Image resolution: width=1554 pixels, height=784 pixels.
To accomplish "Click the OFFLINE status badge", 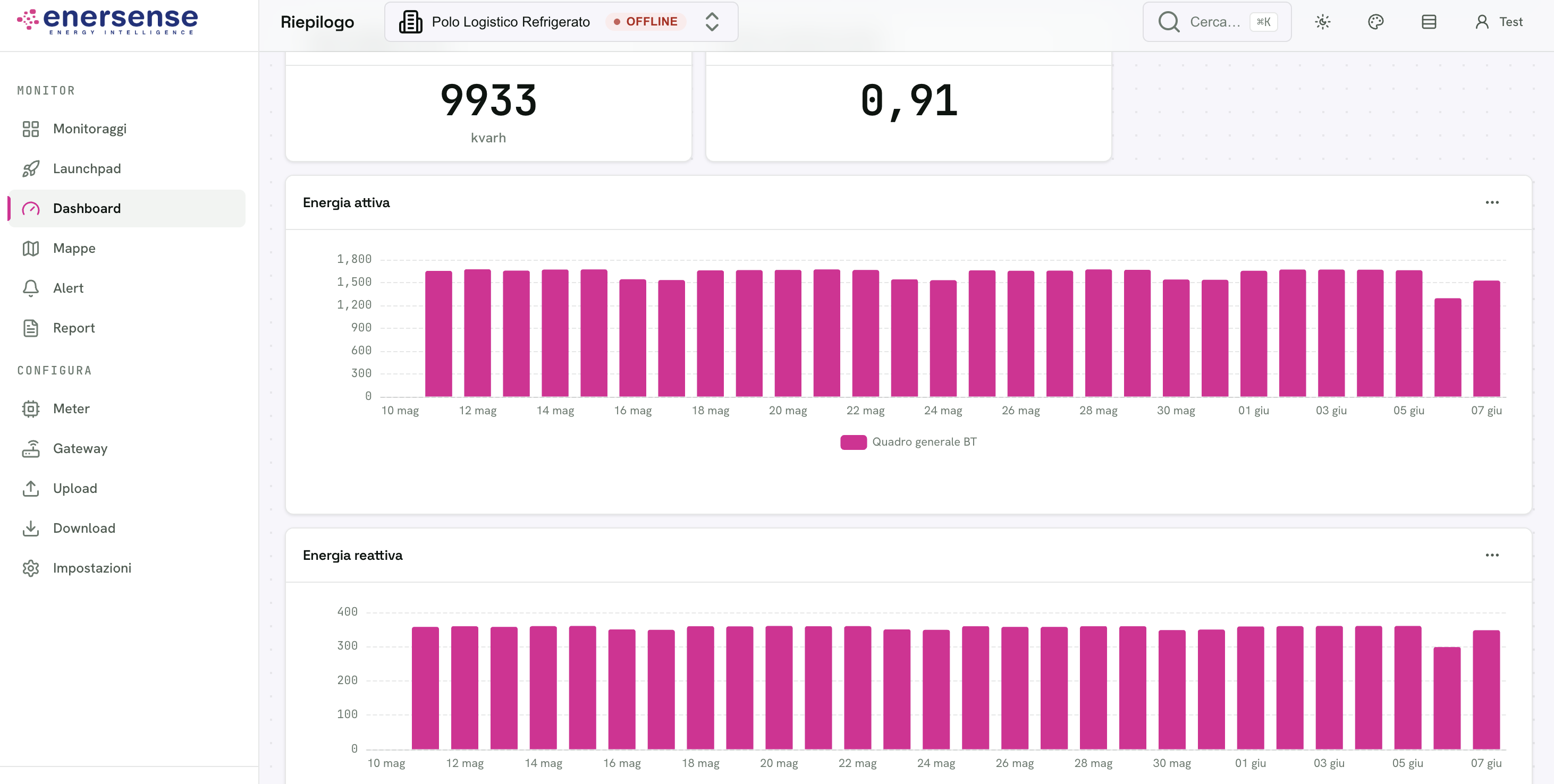I will (x=646, y=22).
